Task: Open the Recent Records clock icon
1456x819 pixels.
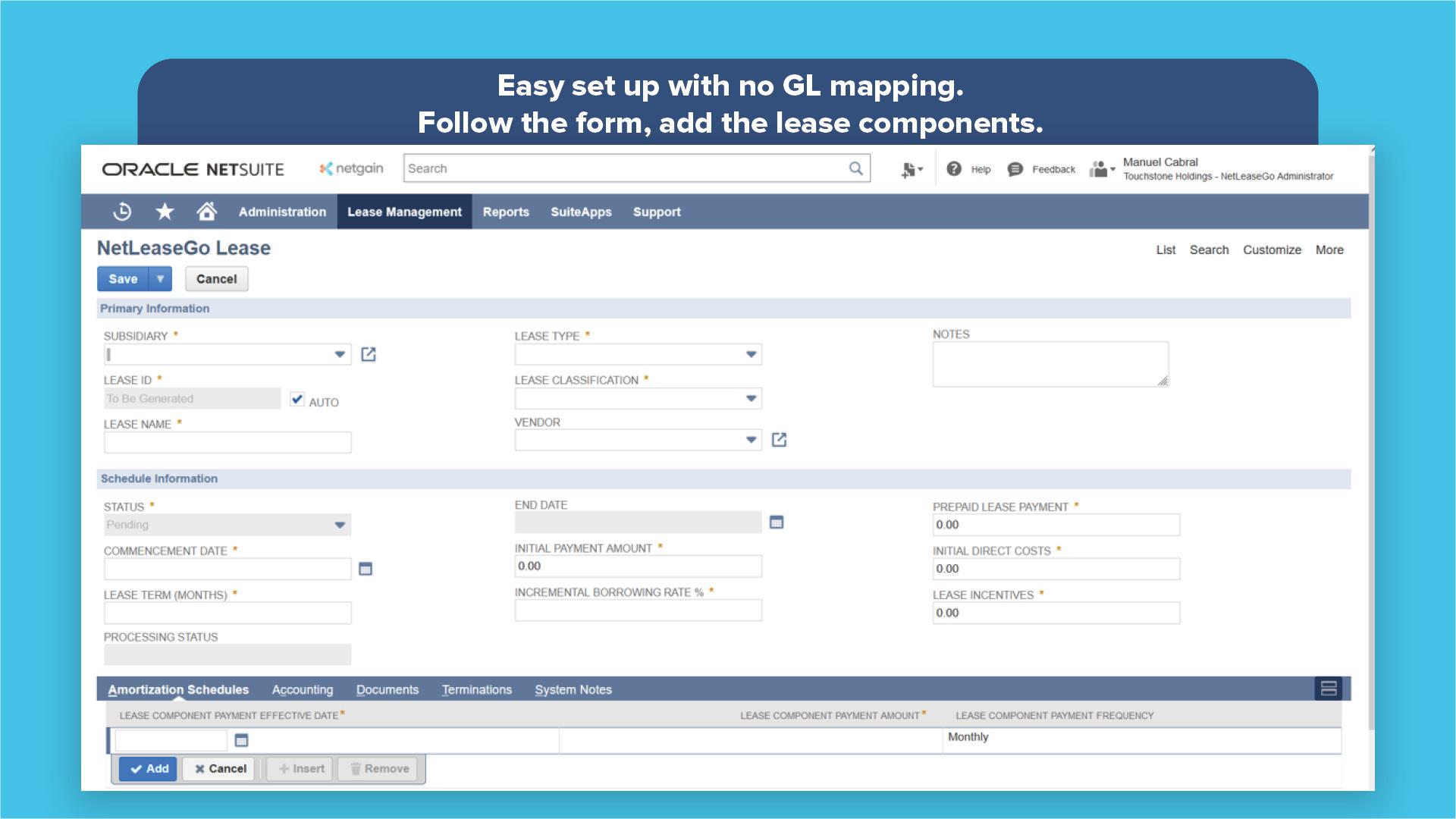Action: point(122,212)
